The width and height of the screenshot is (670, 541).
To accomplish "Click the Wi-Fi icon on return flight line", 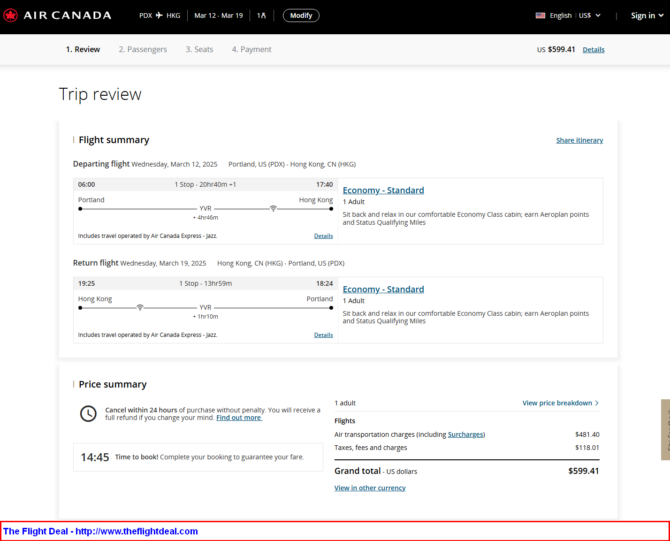I will (140, 308).
